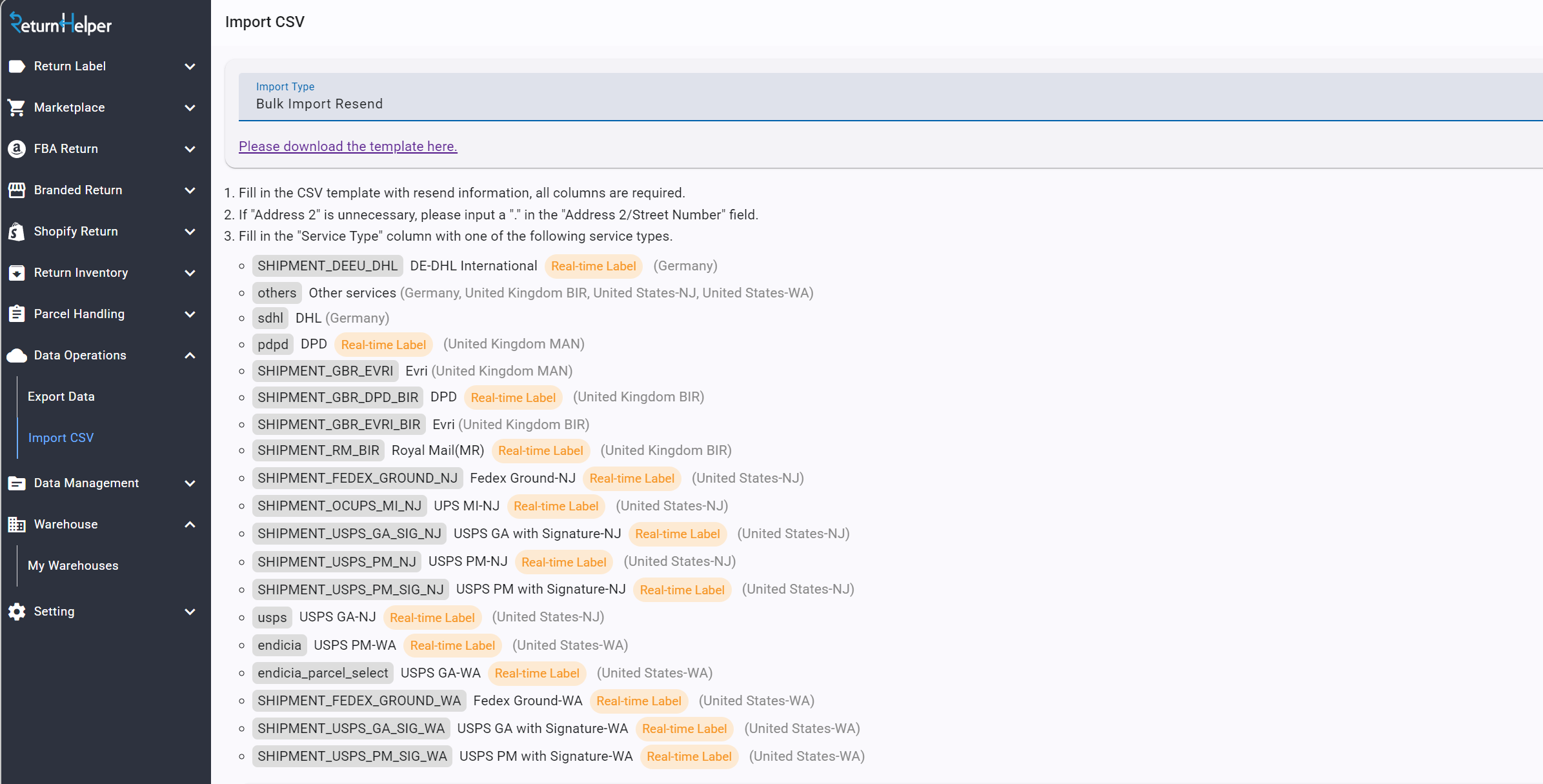Click the Return Inventory box icon
This screenshot has height=784, width=1543.
17,273
